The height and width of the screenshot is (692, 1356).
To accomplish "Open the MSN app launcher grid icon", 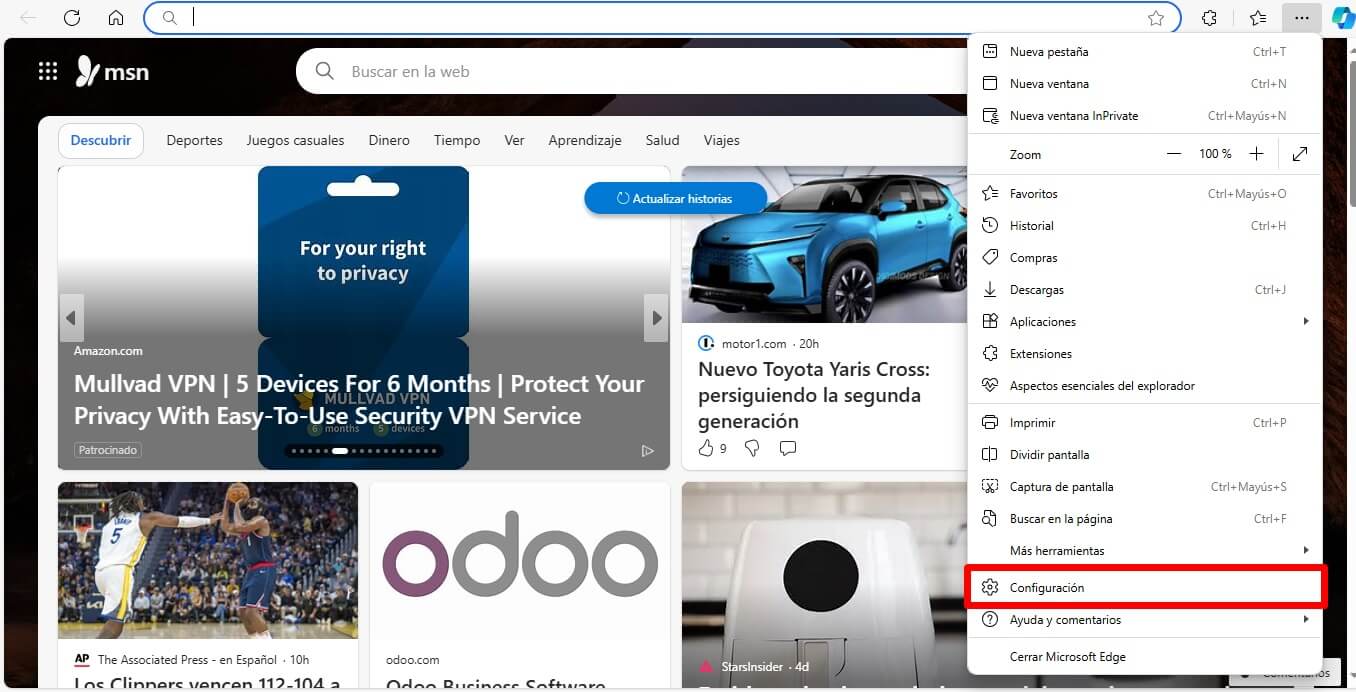I will [x=48, y=71].
